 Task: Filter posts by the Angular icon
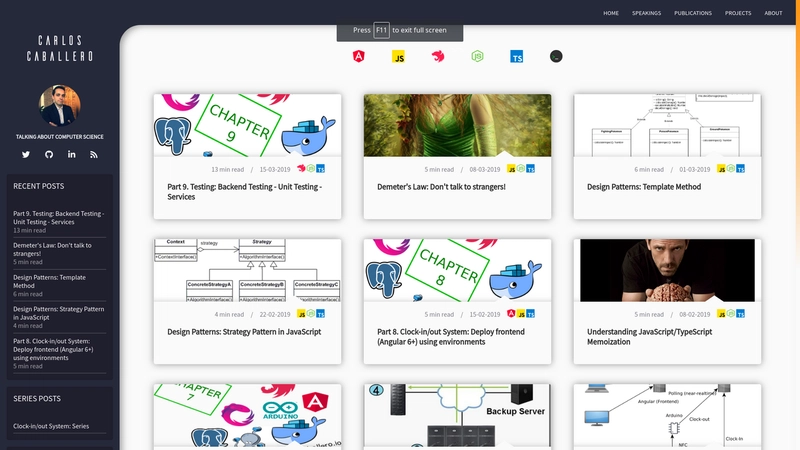(x=359, y=57)
